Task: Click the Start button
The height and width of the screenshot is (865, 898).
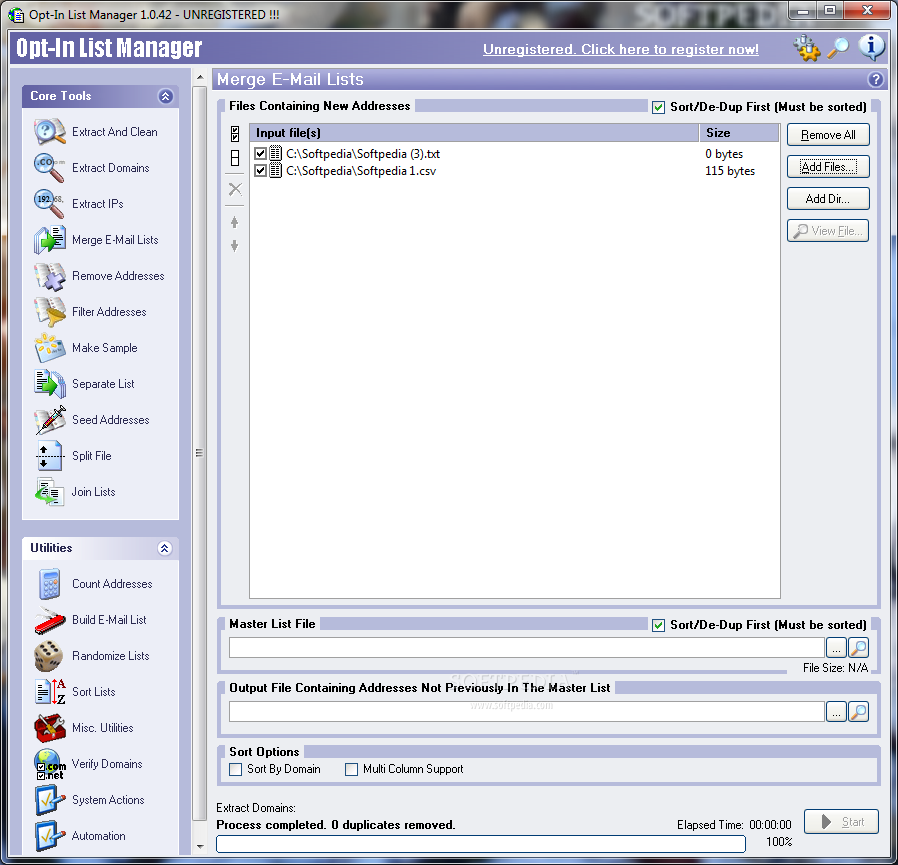Action: pos(841,822)
